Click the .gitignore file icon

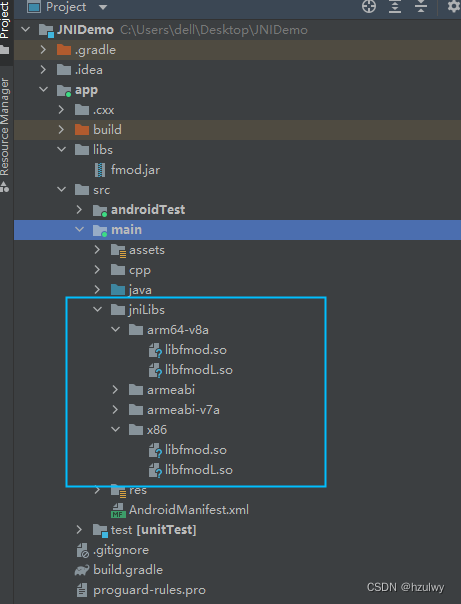pyautogui.click(x=82, y=550)
